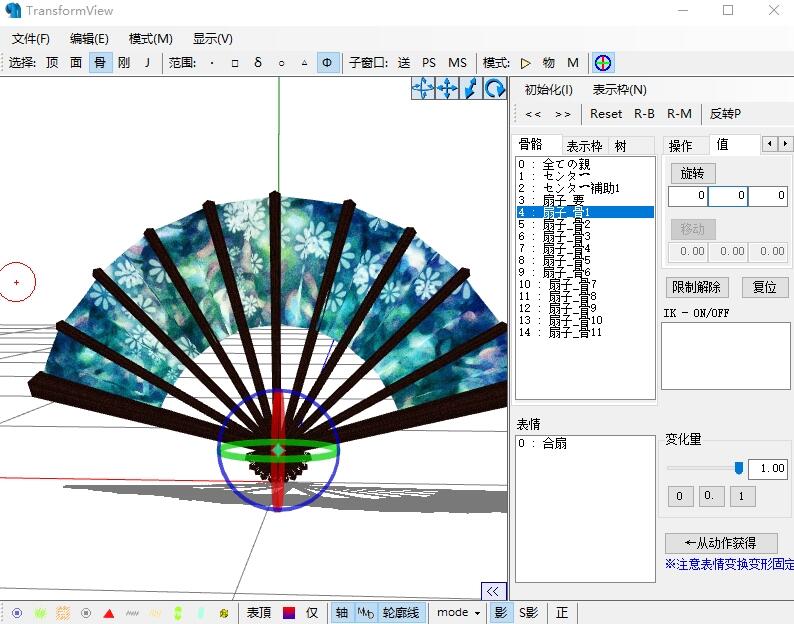The image size is (794, 624).
Task: Click the play triangle mode icon
Action: [x=525, y=63]
